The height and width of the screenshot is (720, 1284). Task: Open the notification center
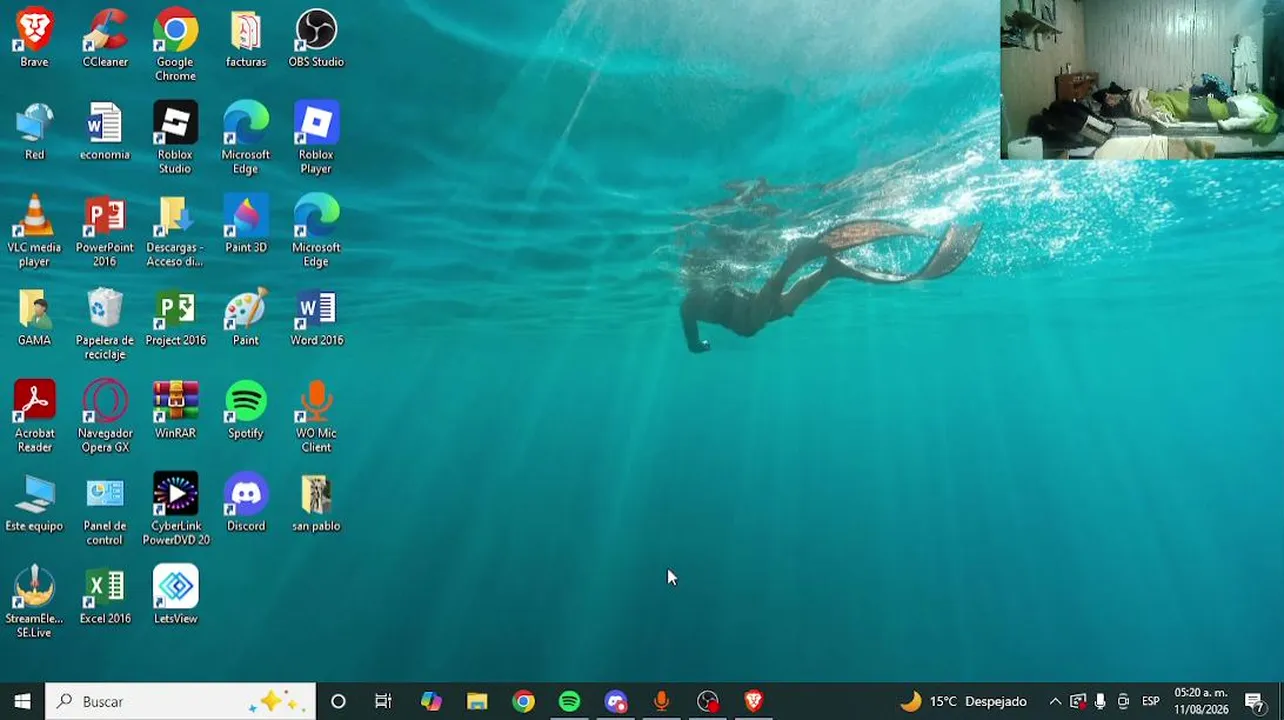[1256, 701]
